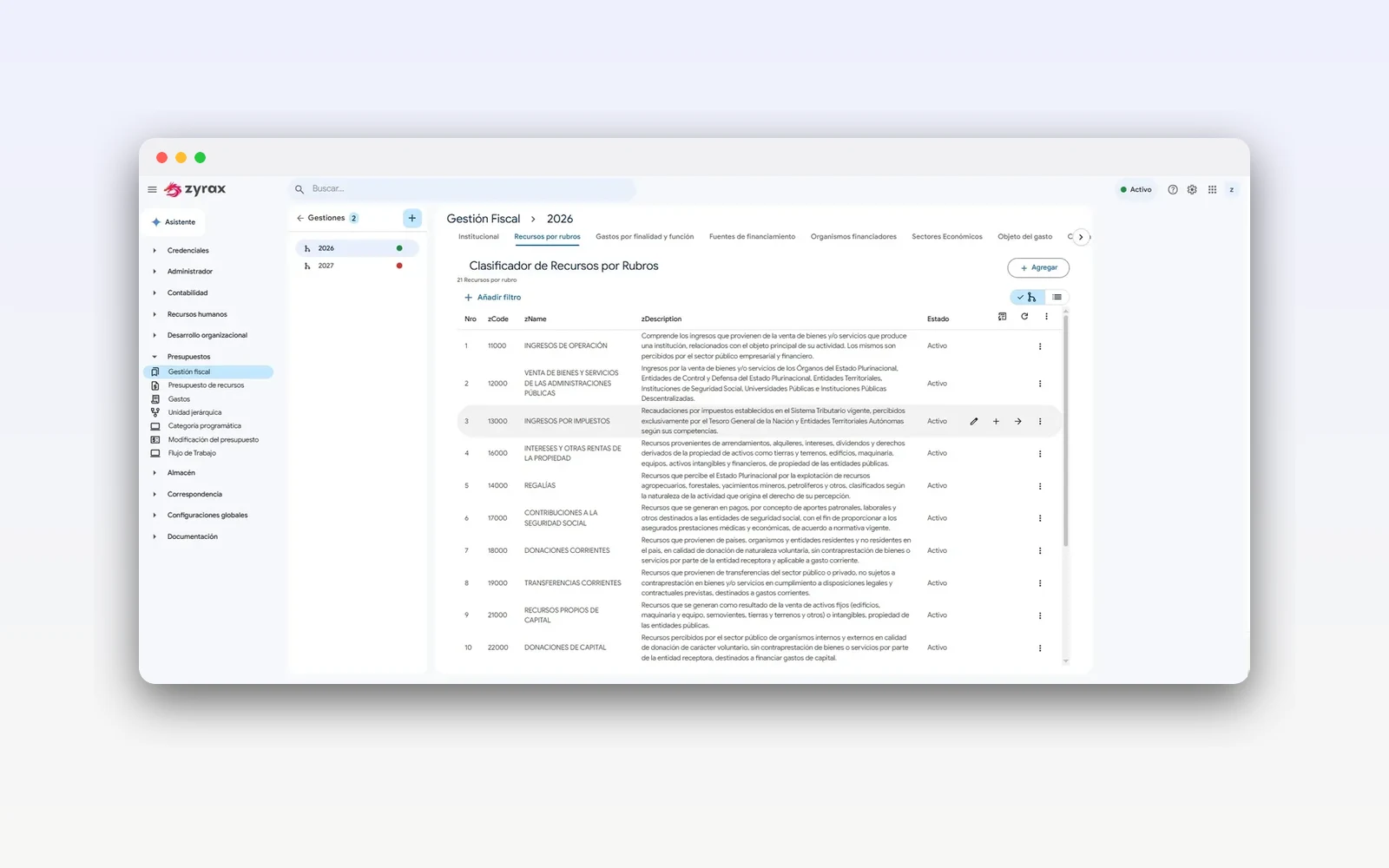Image resolution: width=1389 pixels, height=868 pixels.
Task: Click the arrow icon on INGRESOS POR IMPUESTOS row
Action: (1018, 422)
